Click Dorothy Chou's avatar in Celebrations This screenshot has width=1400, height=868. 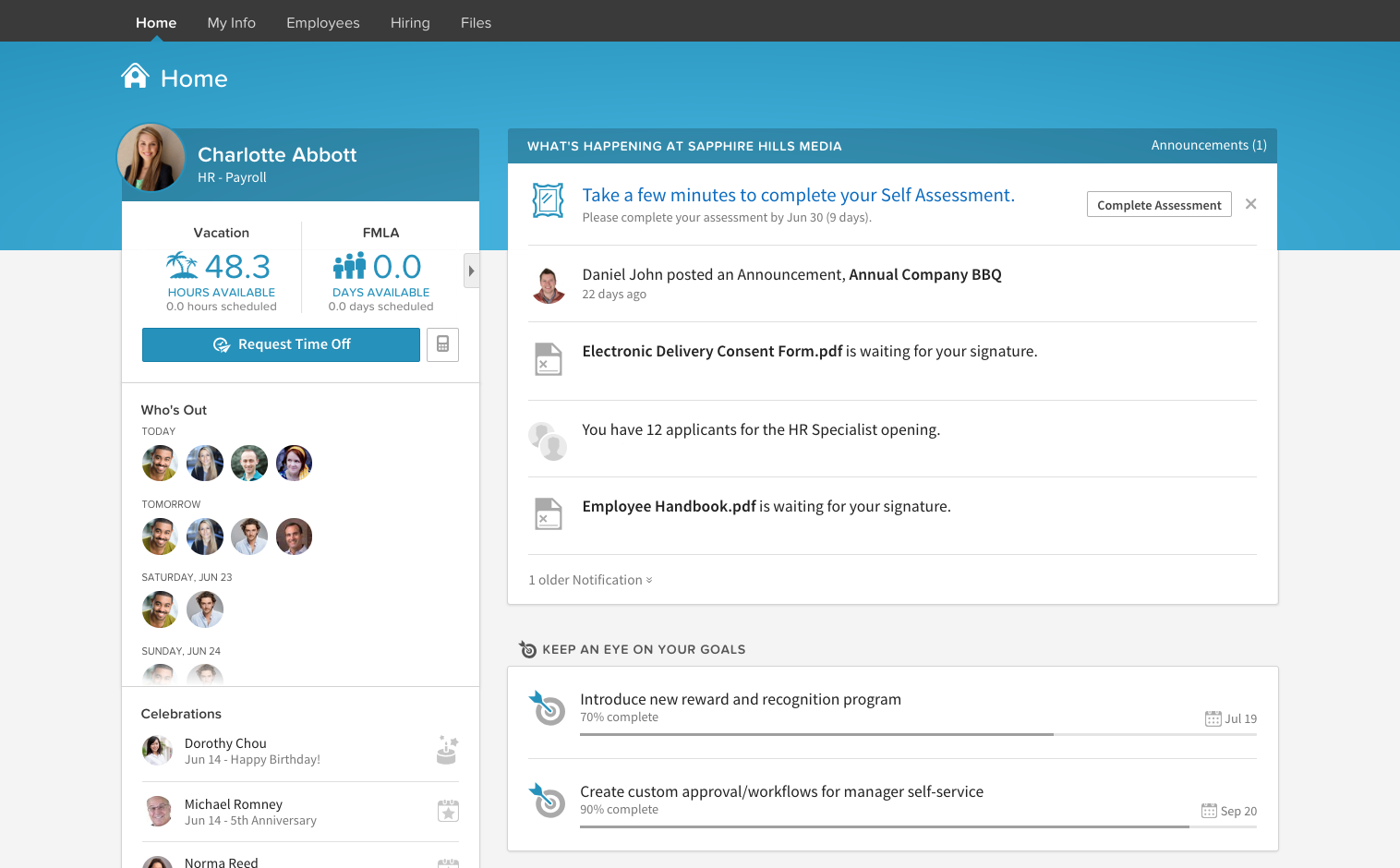tap(158, 751)
